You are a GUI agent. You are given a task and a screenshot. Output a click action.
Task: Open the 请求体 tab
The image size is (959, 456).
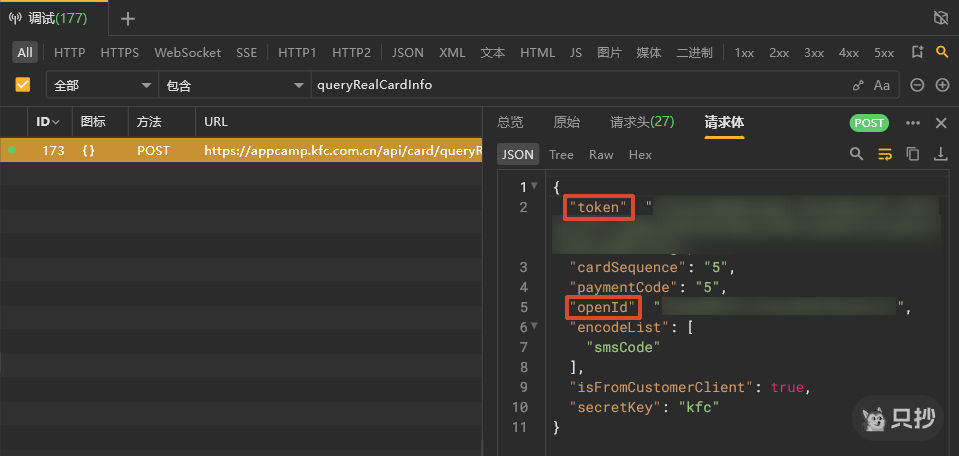pos(724,122)
